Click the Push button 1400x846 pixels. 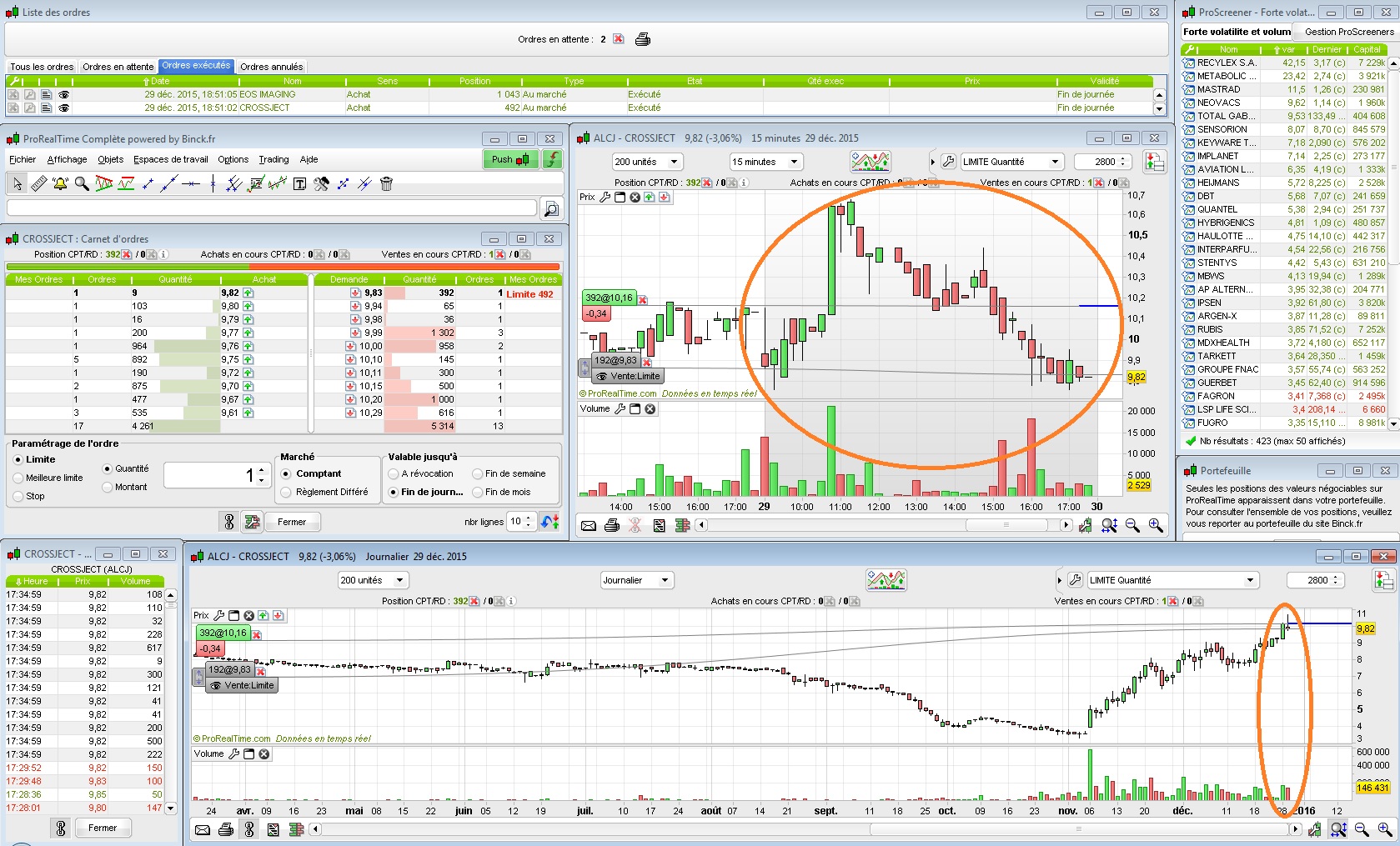coord(510,159)
